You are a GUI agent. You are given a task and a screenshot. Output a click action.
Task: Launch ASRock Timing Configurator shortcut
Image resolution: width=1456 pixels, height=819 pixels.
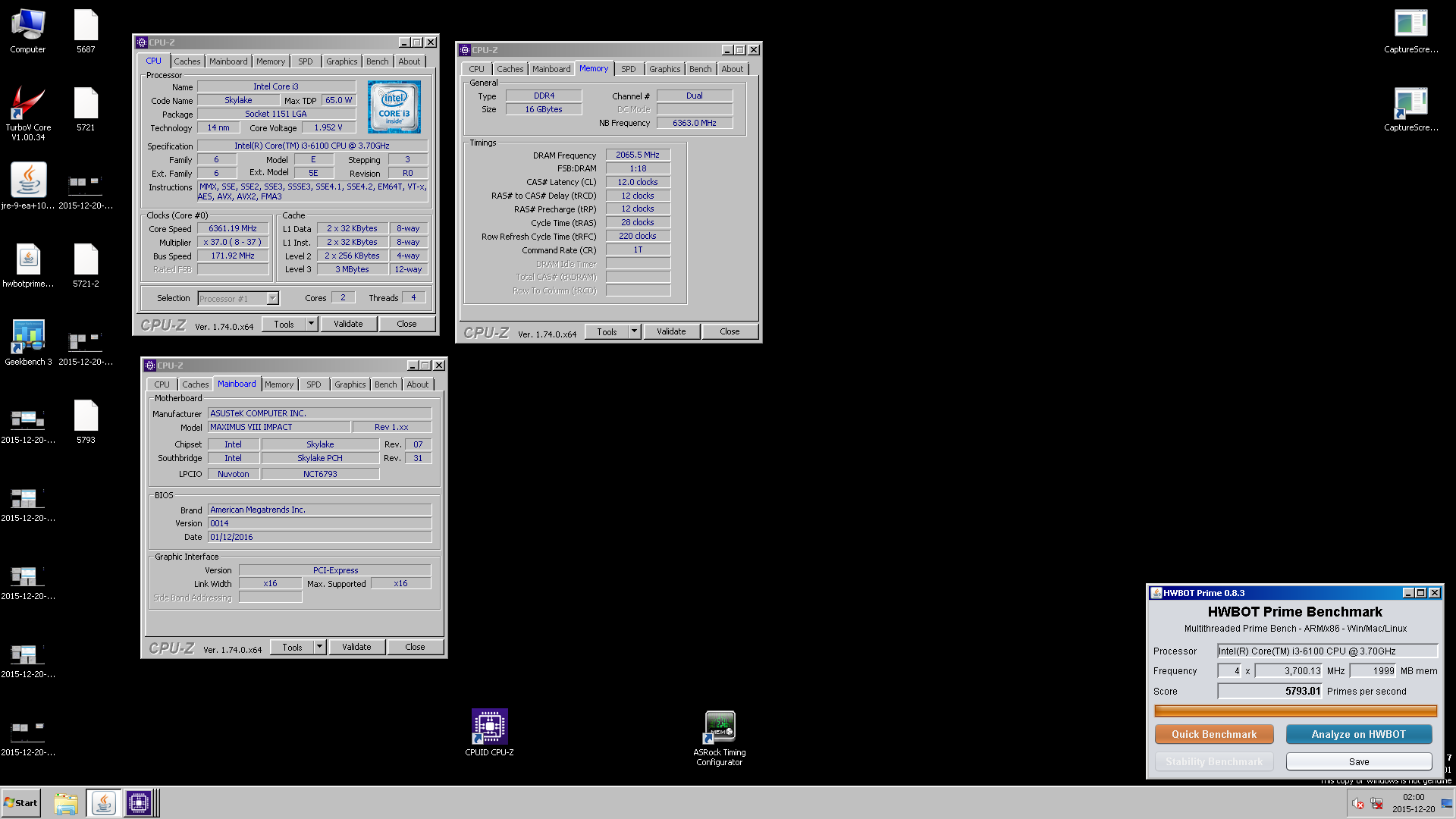coord(720,738)
